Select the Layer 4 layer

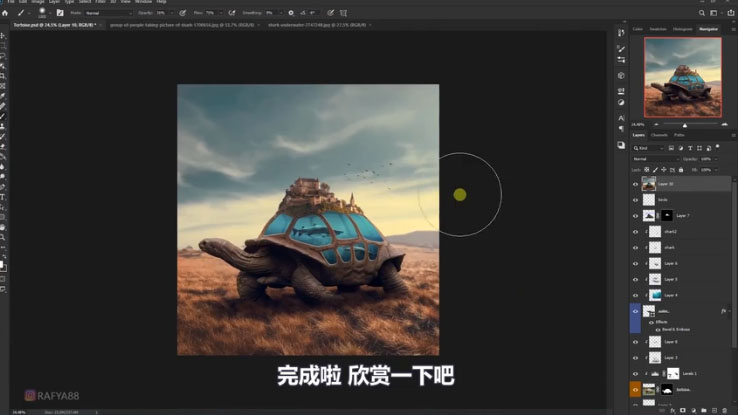pyautogui.click(x=670, y=295)
